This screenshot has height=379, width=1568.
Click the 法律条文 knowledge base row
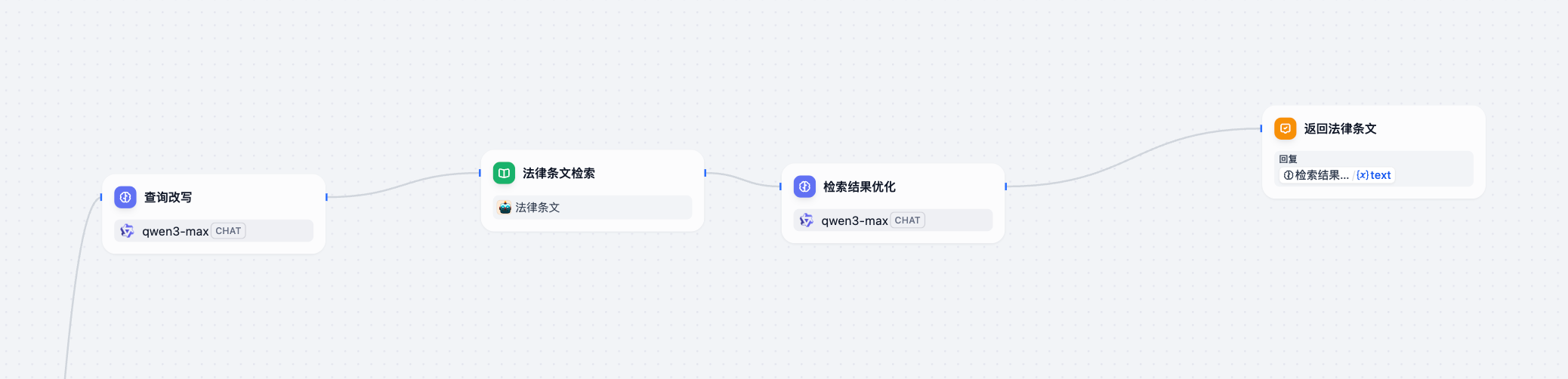click(592, 208)
